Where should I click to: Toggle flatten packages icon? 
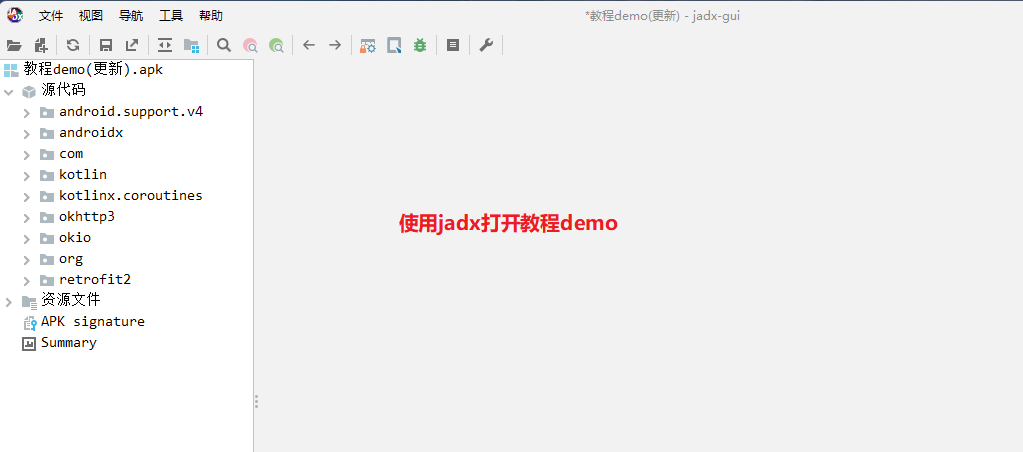pos(191,45)
